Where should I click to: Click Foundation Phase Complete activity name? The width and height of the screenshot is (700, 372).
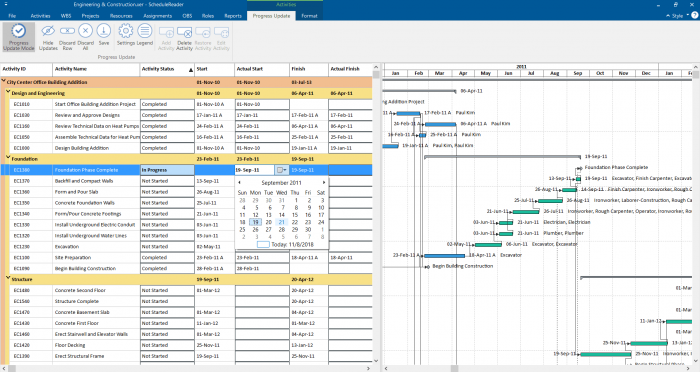(86, 170)
